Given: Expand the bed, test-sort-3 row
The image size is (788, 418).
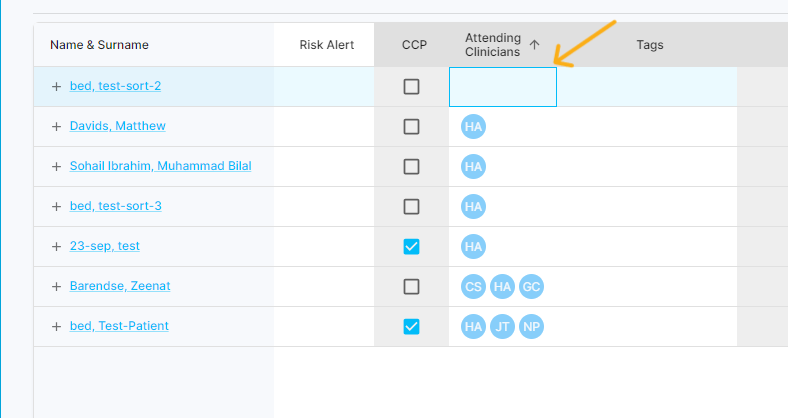Looking at the screenshot, I should pyautogui.click(x=56, y=207).
